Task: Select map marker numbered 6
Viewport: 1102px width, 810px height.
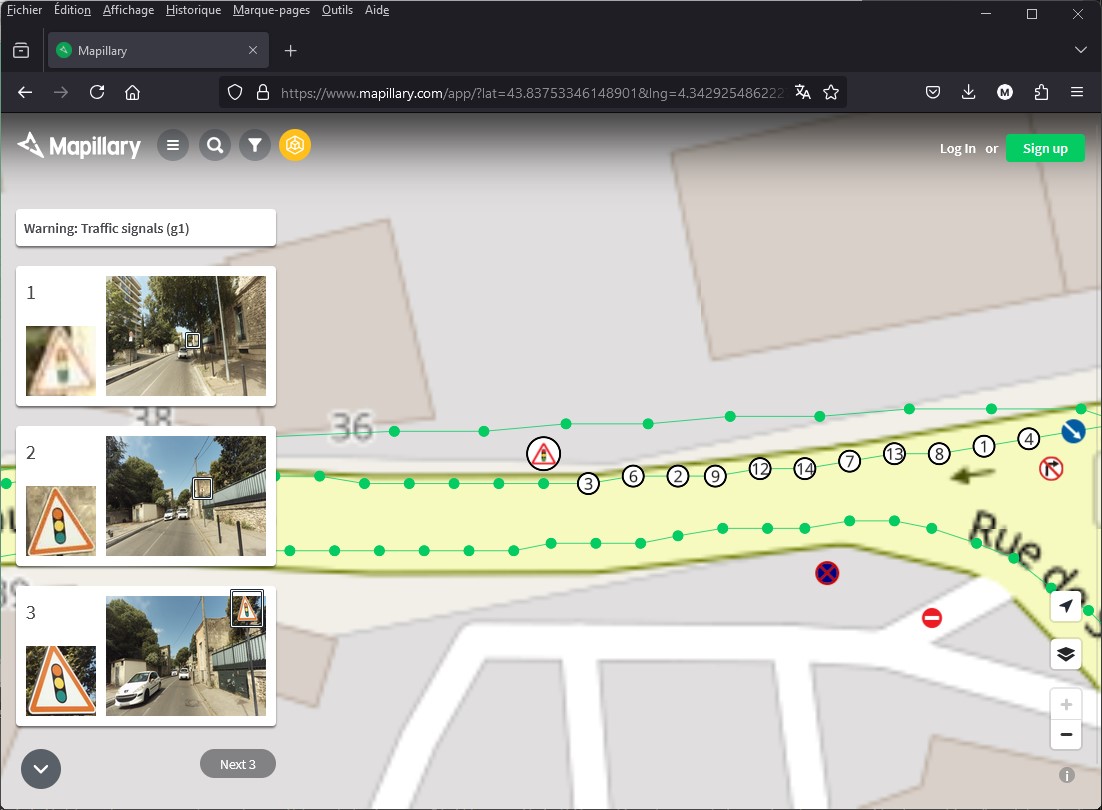Action: (633, 476)
